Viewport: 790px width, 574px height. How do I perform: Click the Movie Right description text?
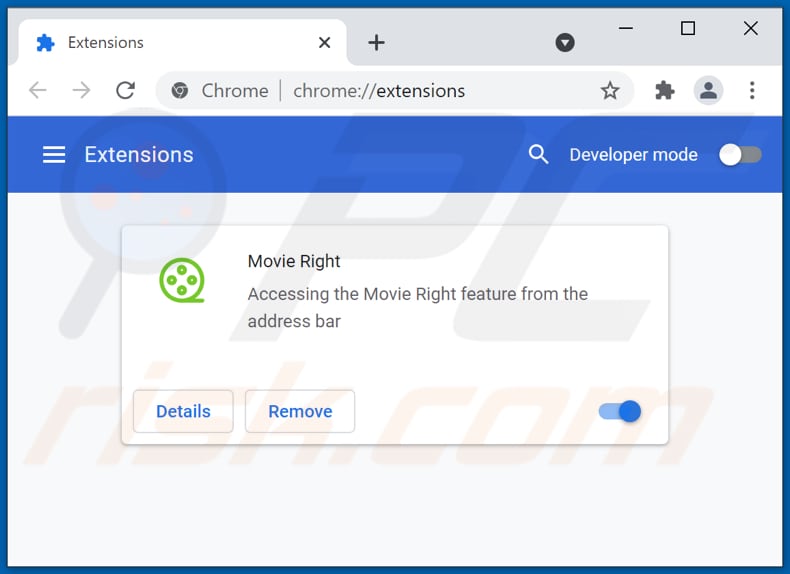(x=418, y=307)
